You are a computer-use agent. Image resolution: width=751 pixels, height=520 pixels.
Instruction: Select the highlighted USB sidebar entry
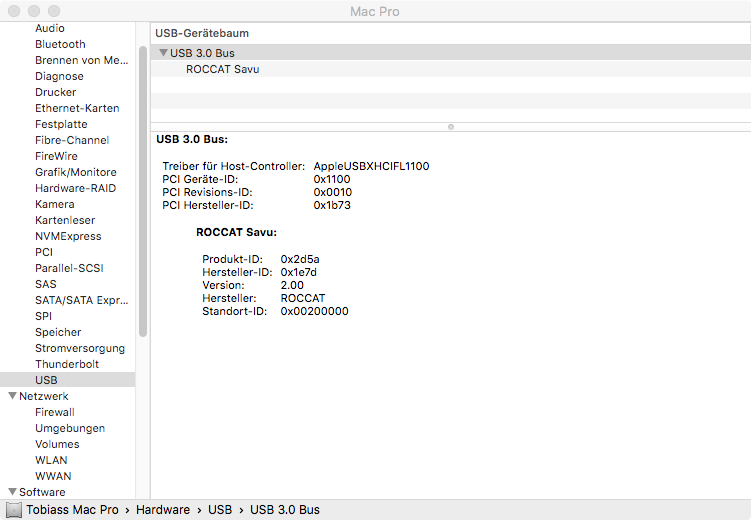coord(68,380)
